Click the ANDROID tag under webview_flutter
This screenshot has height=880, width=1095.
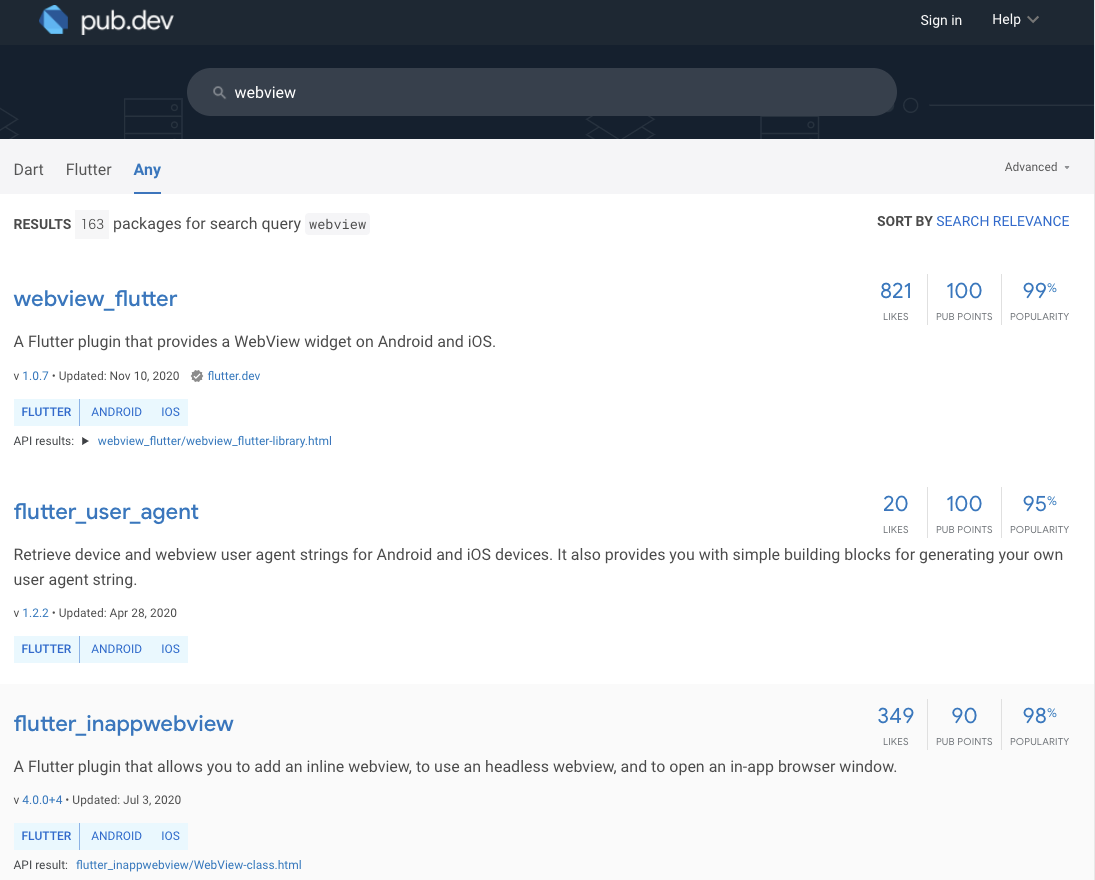point(117,412)
